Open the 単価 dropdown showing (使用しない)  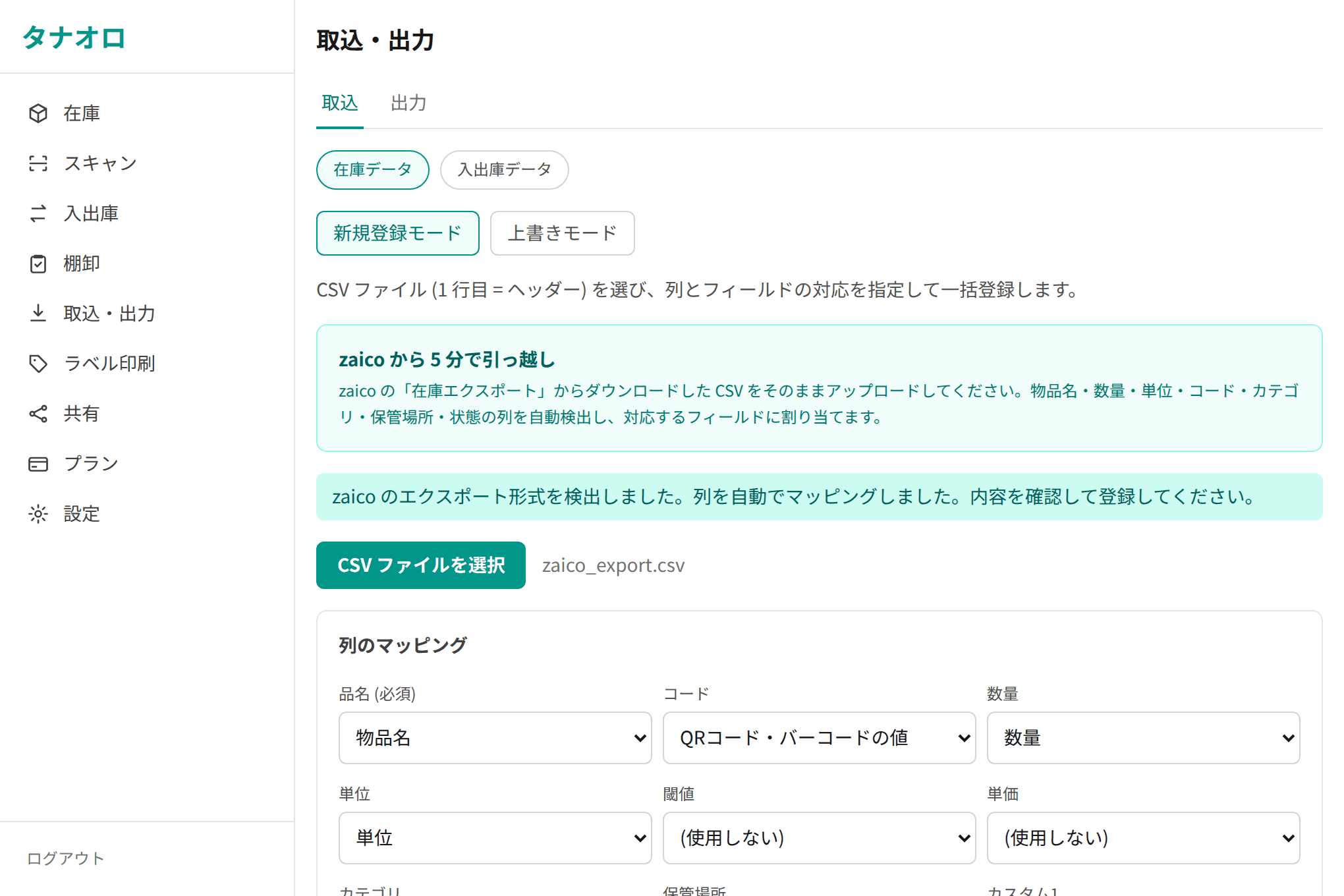click(1144, 838)
